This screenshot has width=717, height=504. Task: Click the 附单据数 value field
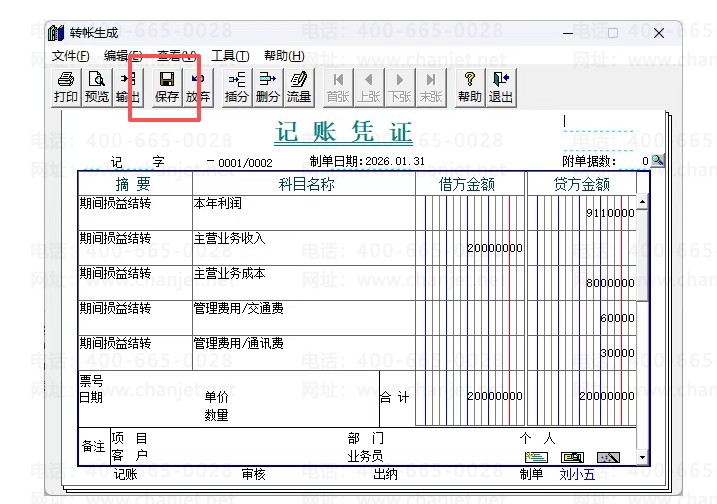[x=634, y=161]
